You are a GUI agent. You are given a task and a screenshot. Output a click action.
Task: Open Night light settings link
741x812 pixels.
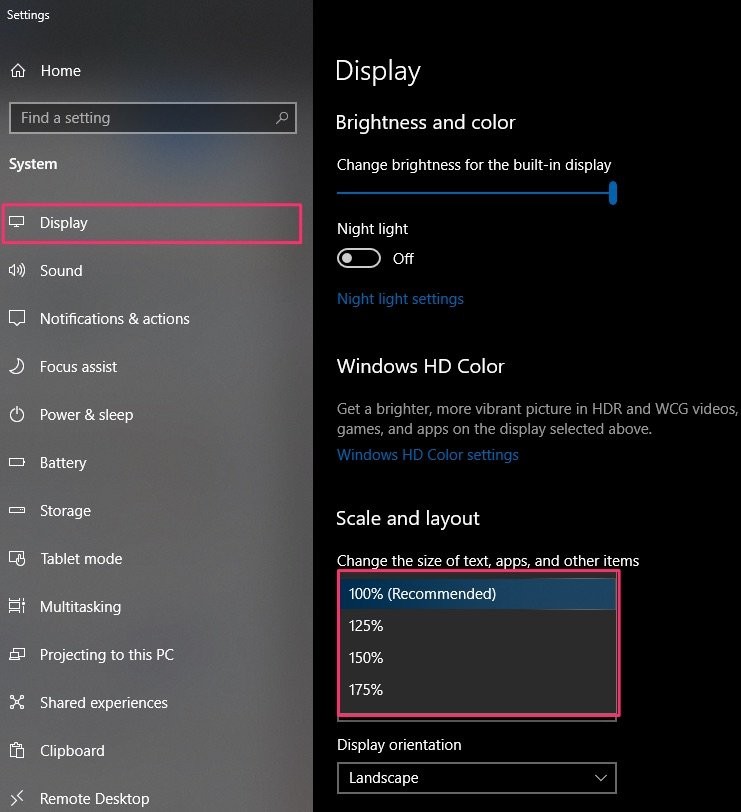pos(400,298)
